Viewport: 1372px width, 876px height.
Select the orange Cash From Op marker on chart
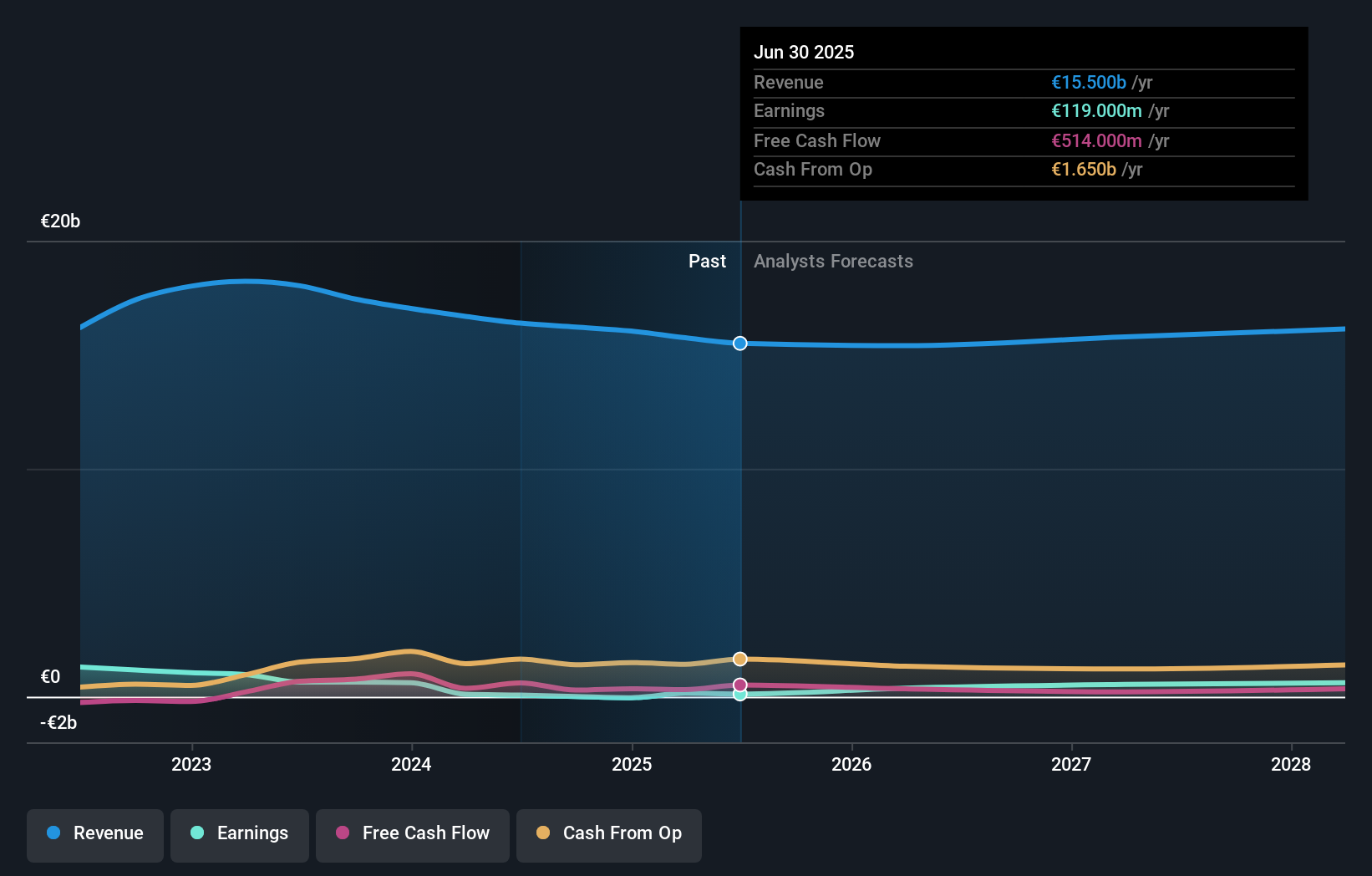tap(739, 659)
